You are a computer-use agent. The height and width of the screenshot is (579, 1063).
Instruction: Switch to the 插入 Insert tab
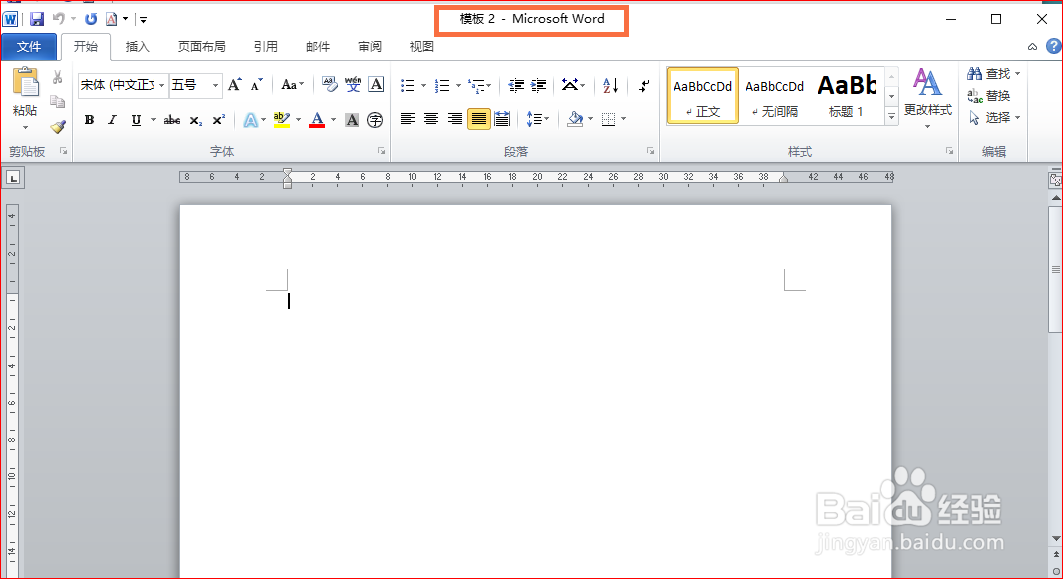point(137,47)
